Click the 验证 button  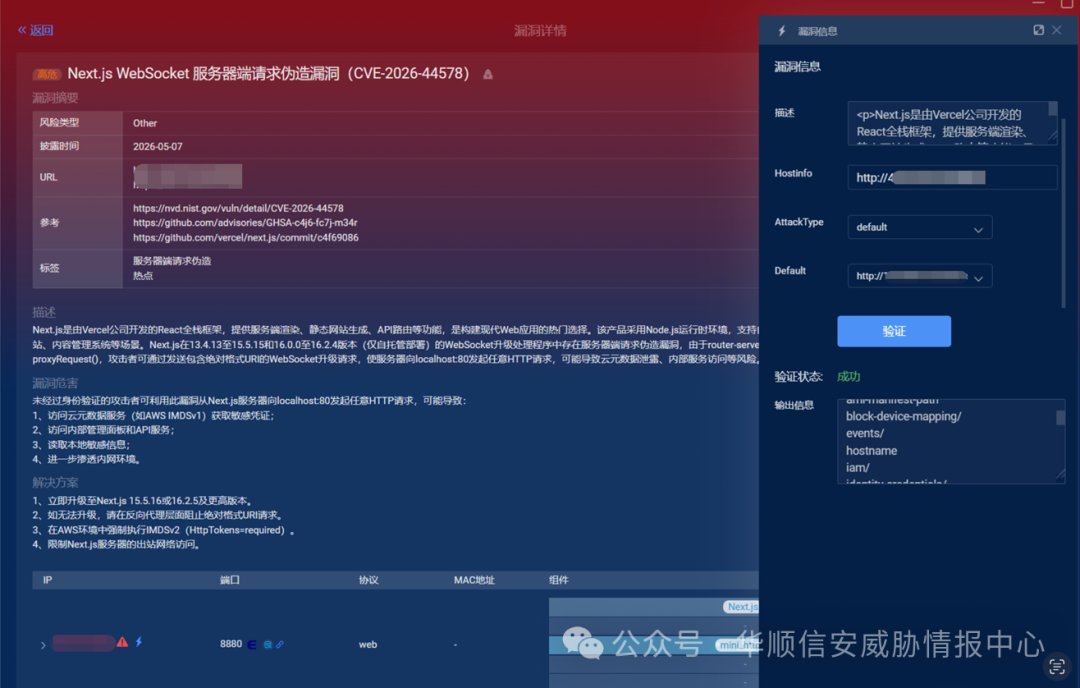click(894, 331)
